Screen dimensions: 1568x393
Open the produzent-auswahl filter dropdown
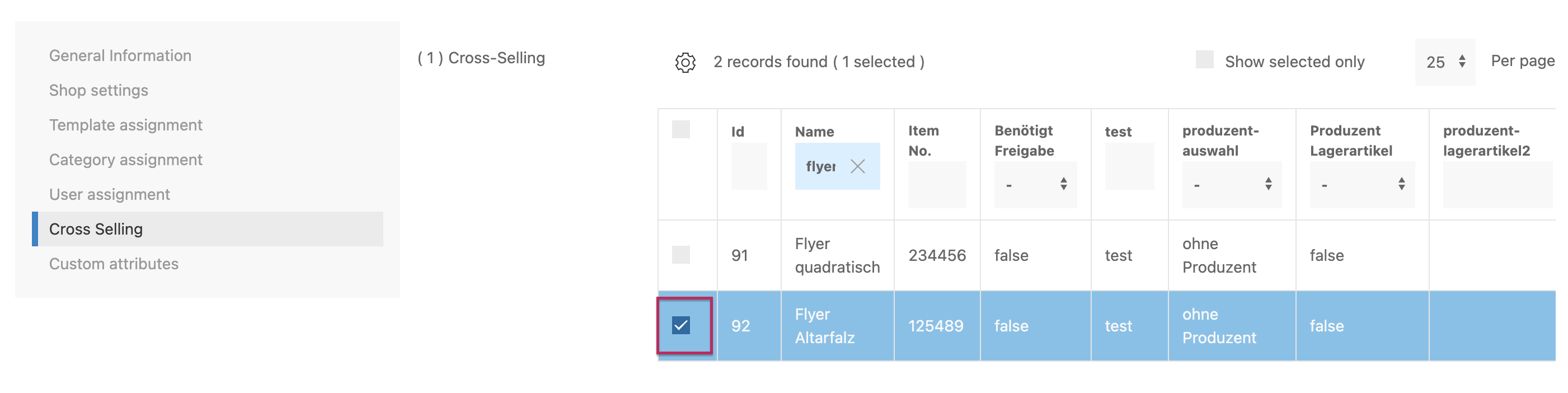pyautogui.click(x=1231, y=185)
